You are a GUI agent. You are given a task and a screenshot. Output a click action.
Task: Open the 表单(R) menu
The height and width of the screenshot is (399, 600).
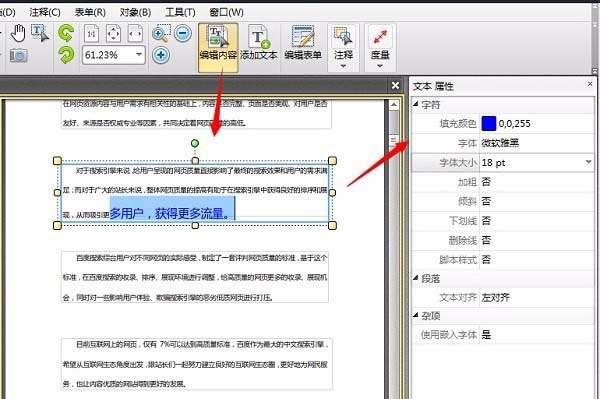point(90,12)
